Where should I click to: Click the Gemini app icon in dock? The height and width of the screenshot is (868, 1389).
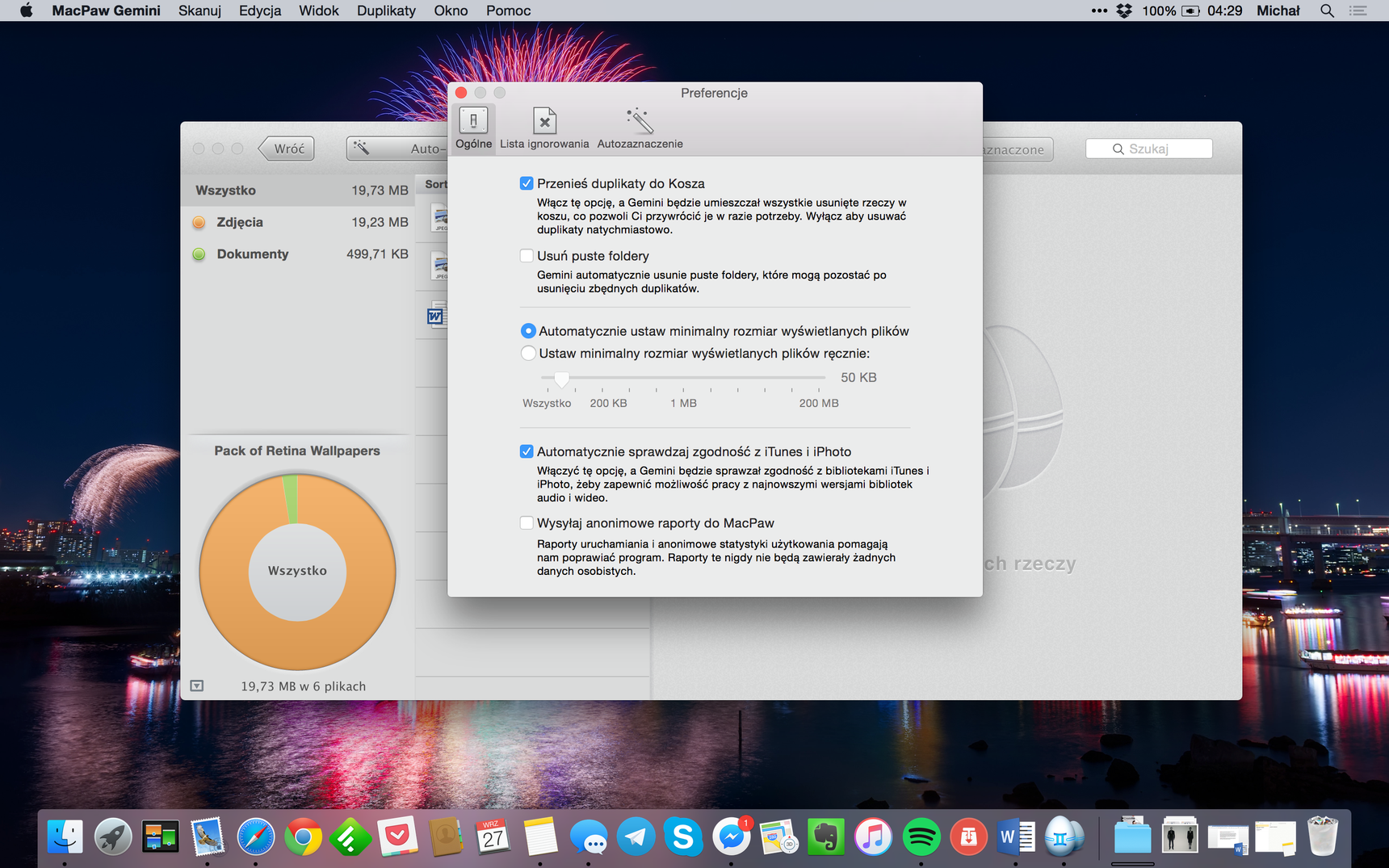coord(1064,837)
